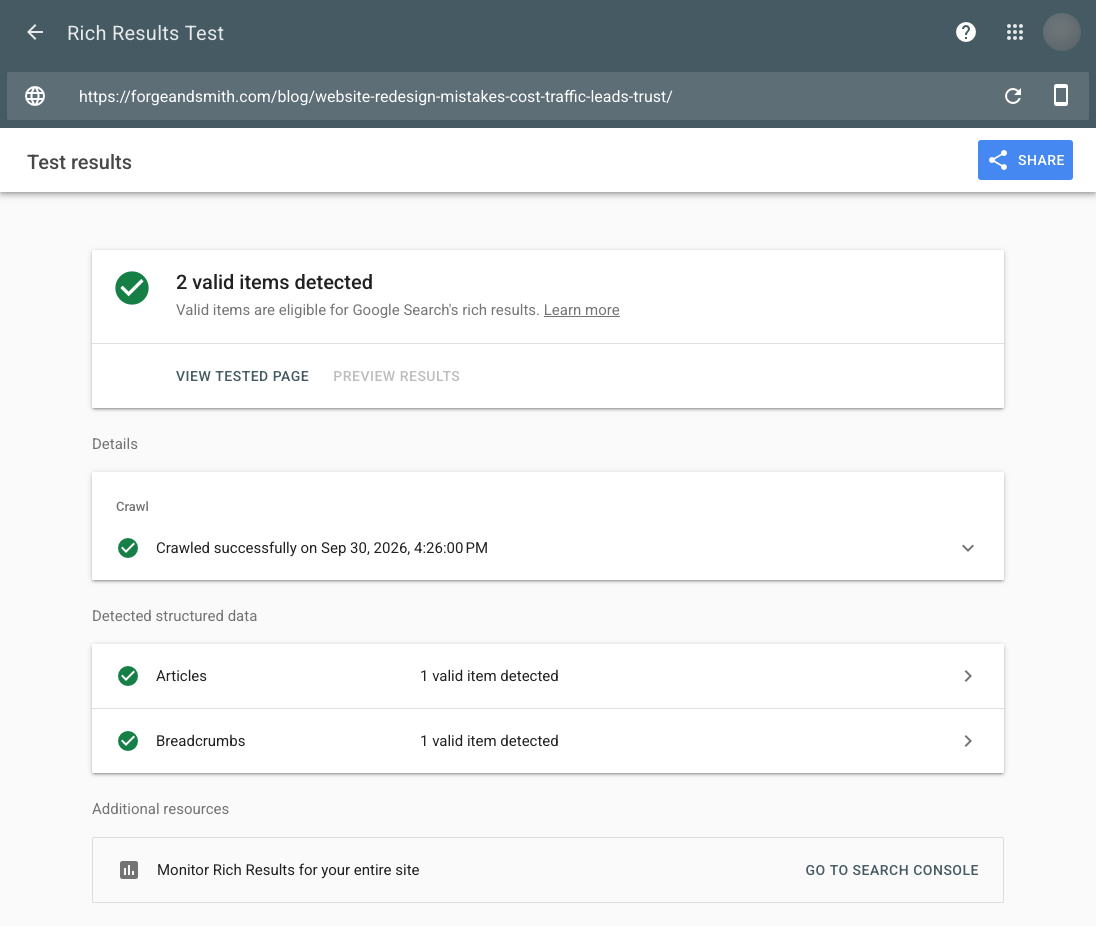Open the Articles structured data row
The height and width of the screenshot is (926, 1096).
pyautogui.click(x=547, y=676)
